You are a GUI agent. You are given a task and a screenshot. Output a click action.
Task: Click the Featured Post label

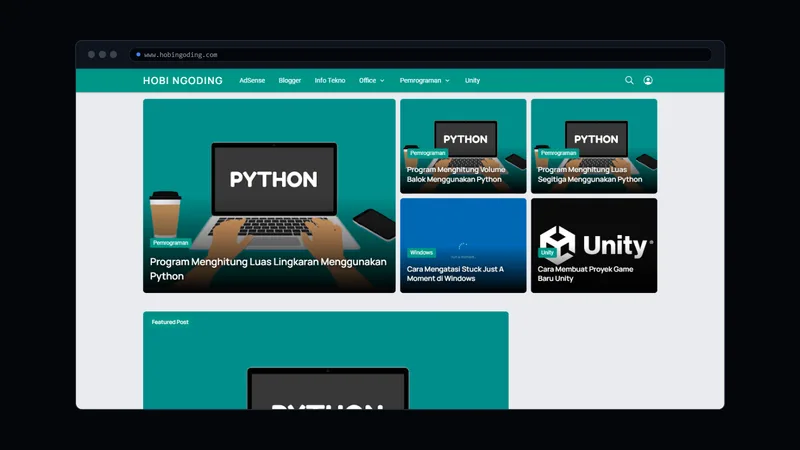tap(170, 322)
